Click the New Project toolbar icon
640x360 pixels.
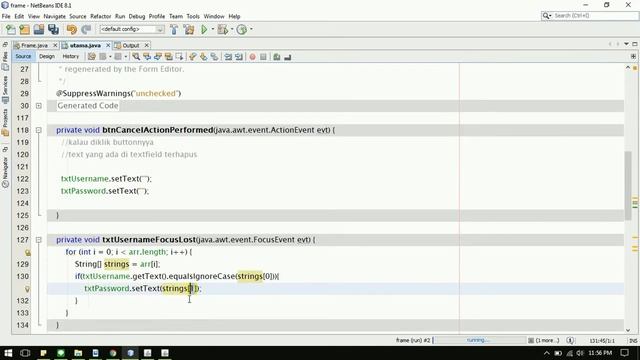coord(24,29)
